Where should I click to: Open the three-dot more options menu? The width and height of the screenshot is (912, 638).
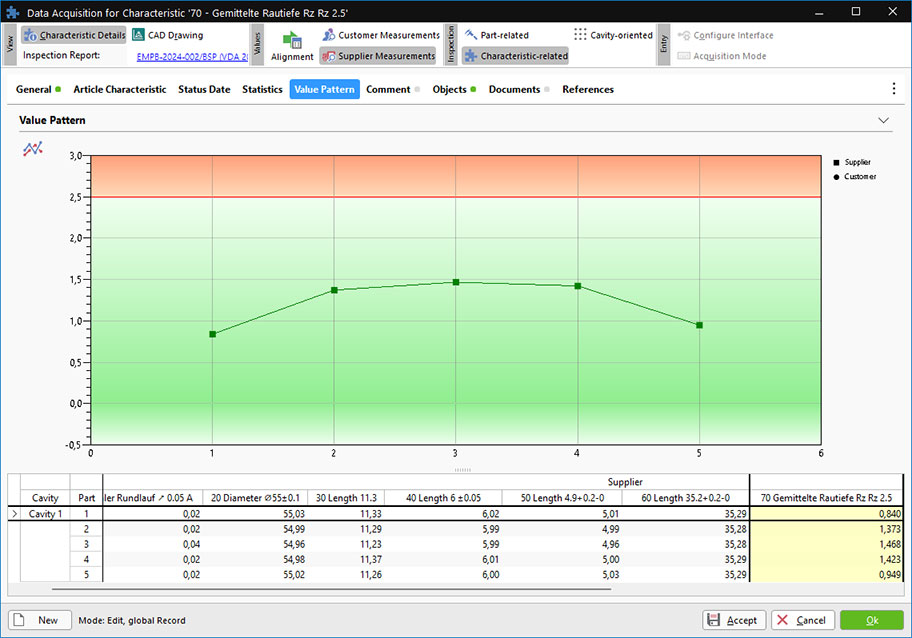tap(893, 89)
